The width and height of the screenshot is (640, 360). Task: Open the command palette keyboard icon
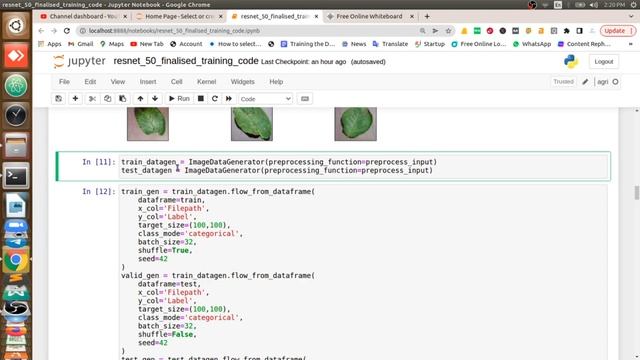305,99
